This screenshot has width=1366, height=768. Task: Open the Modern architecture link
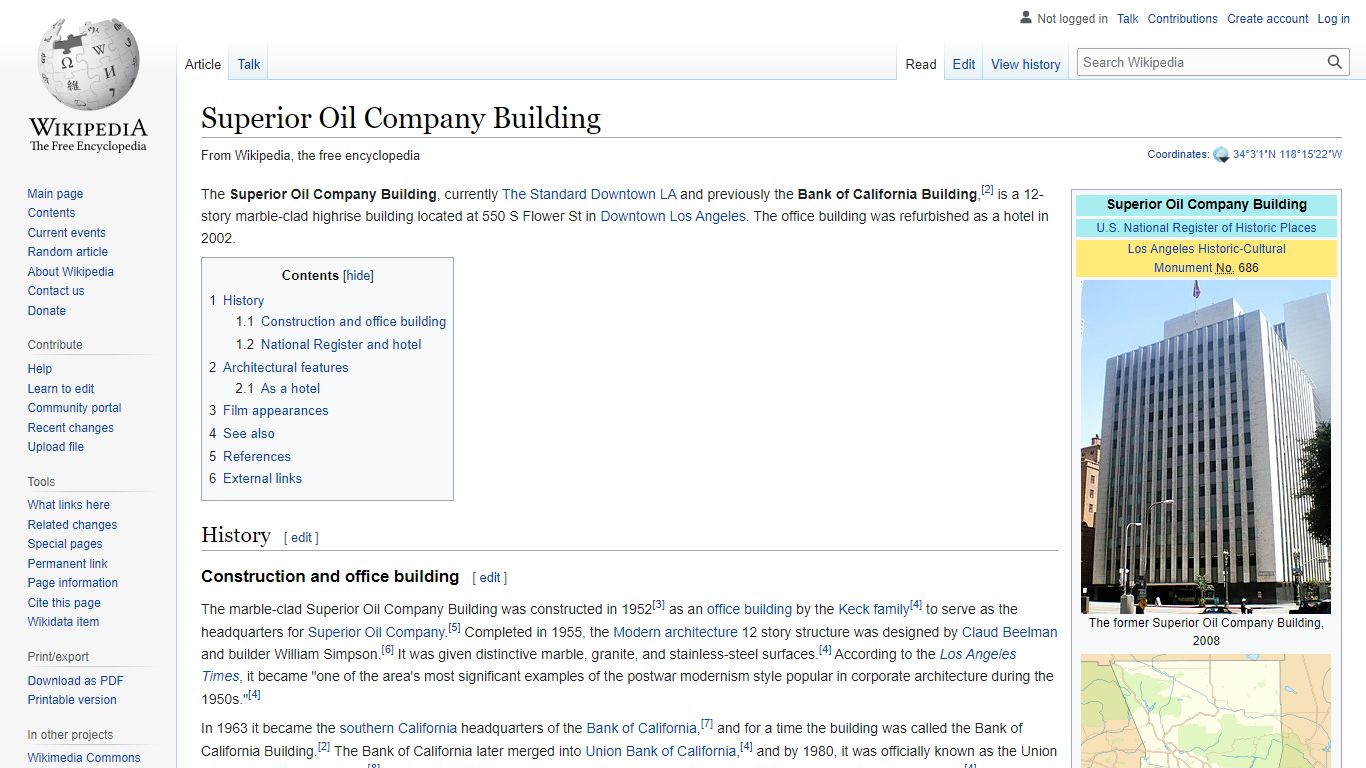(x=675, y=632)
